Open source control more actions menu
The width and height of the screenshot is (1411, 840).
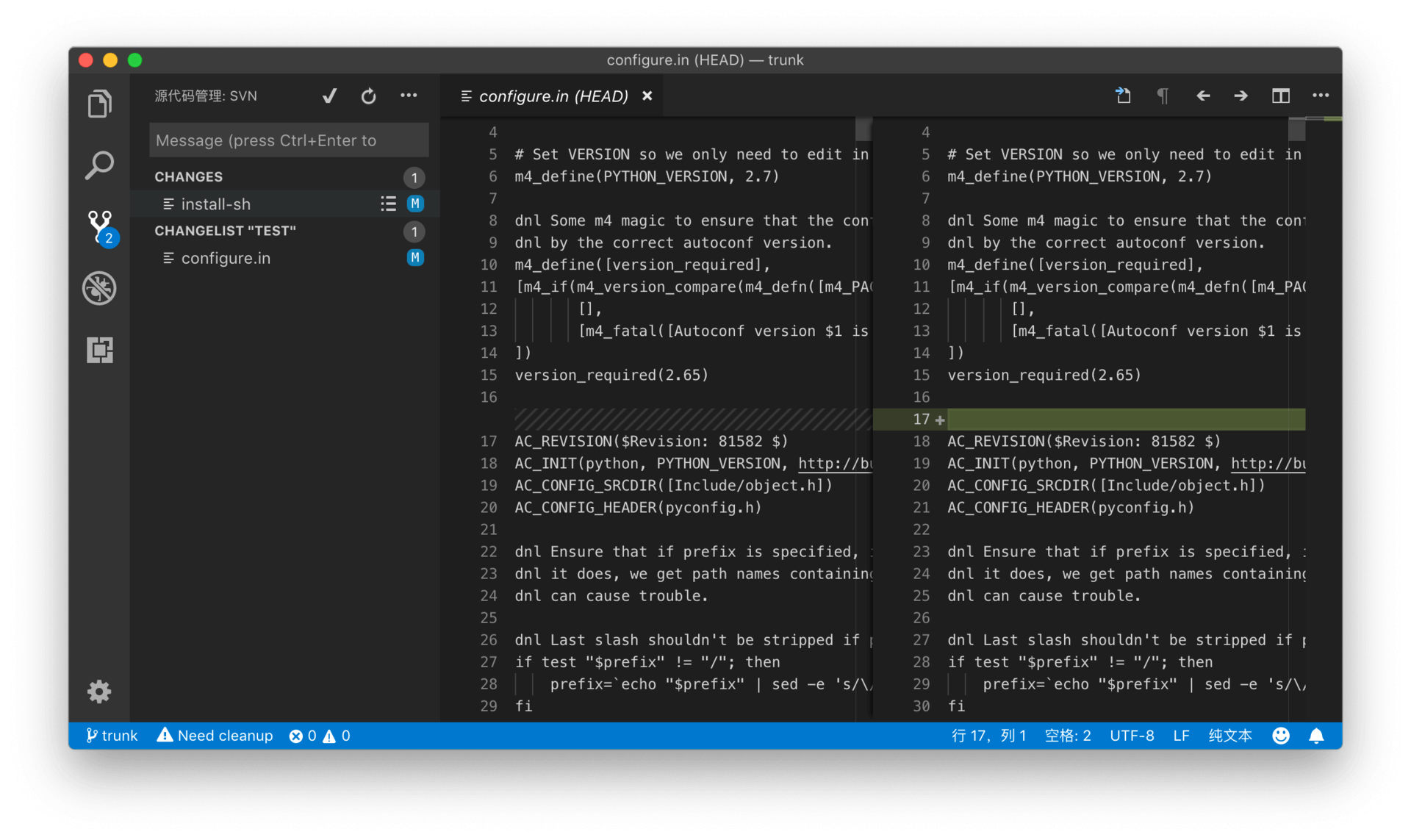point(409,96)
